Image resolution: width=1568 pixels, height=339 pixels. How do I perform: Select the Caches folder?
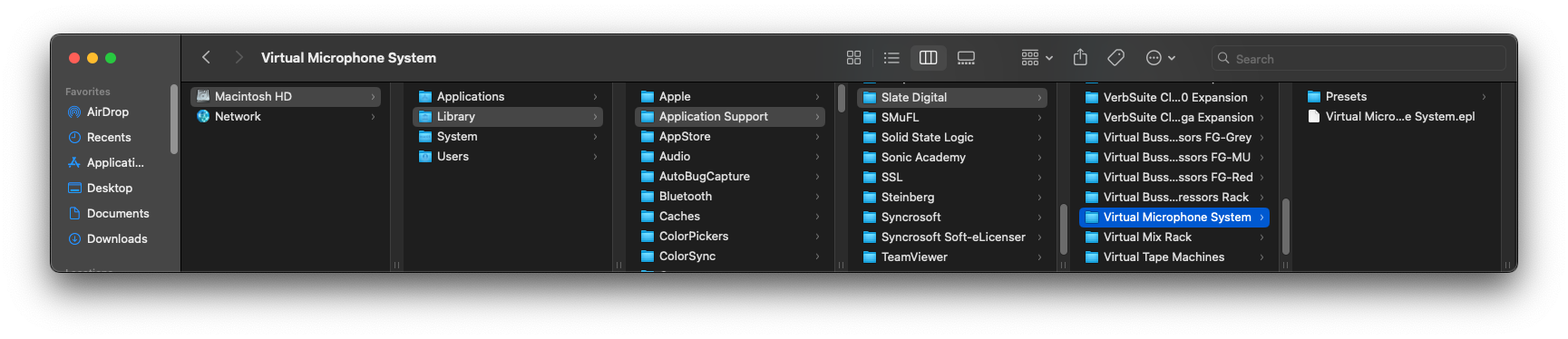730,216
